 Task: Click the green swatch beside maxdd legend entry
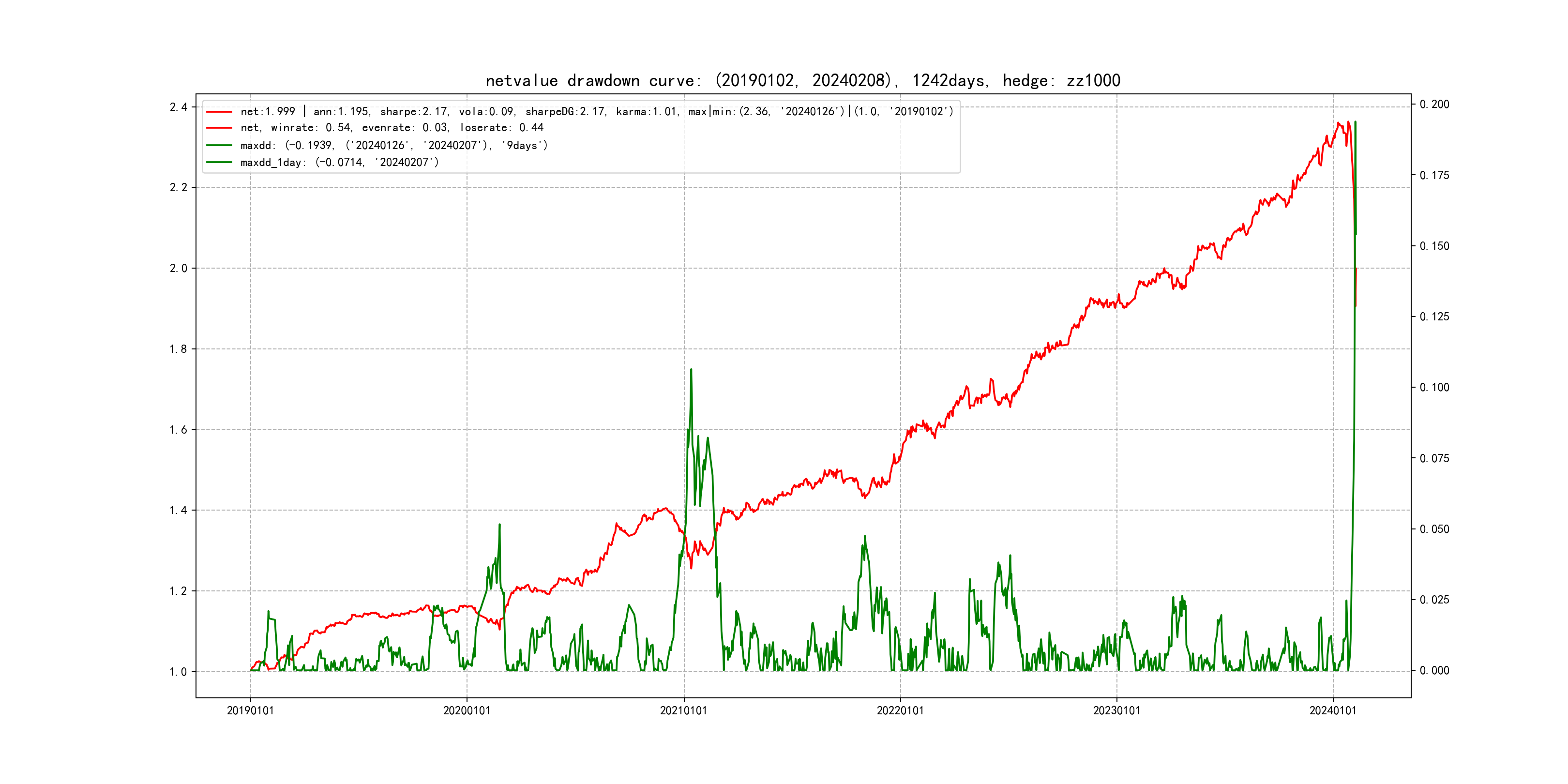tap(219, 146)
